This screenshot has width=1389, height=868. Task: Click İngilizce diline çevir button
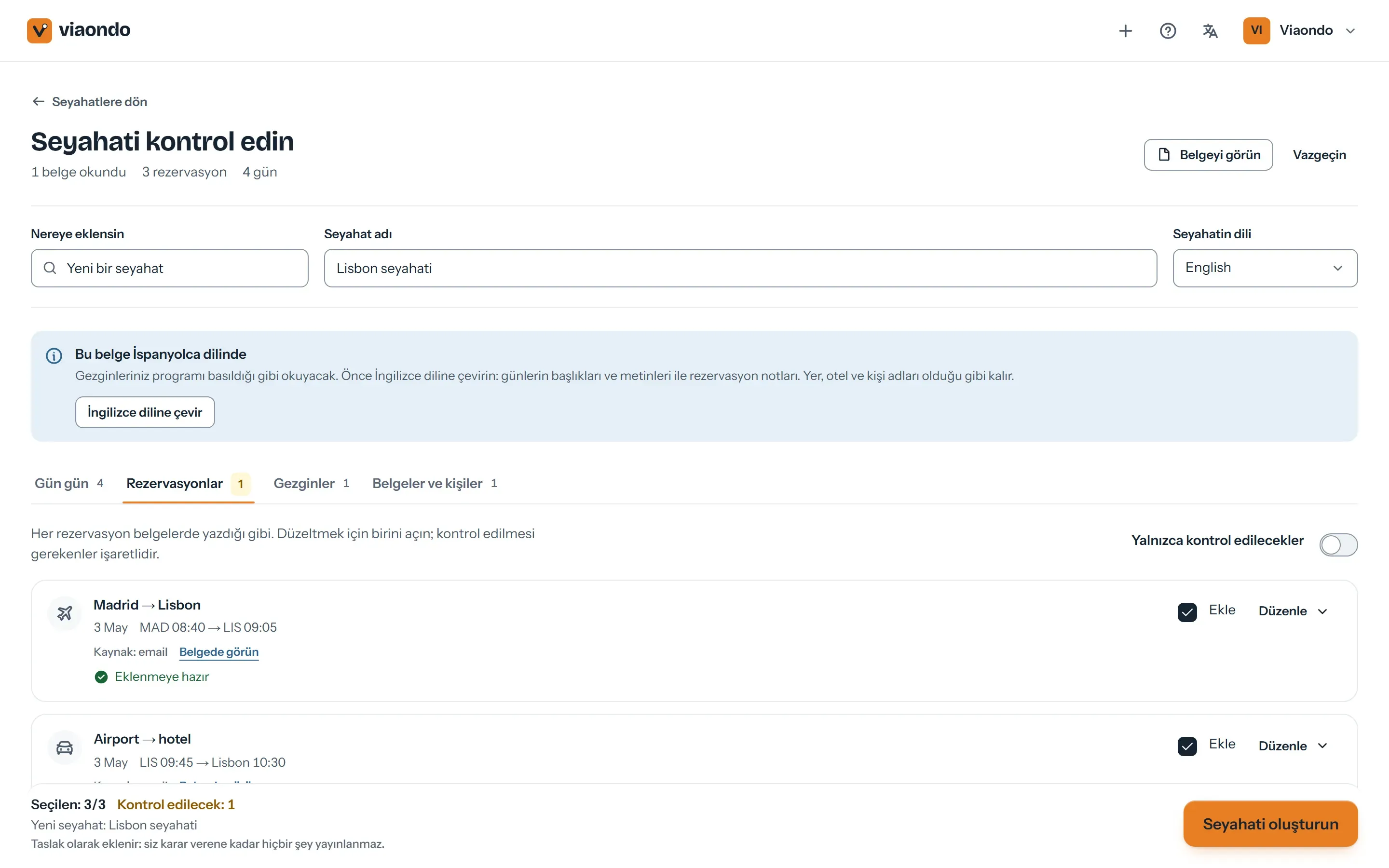[145, 412]
